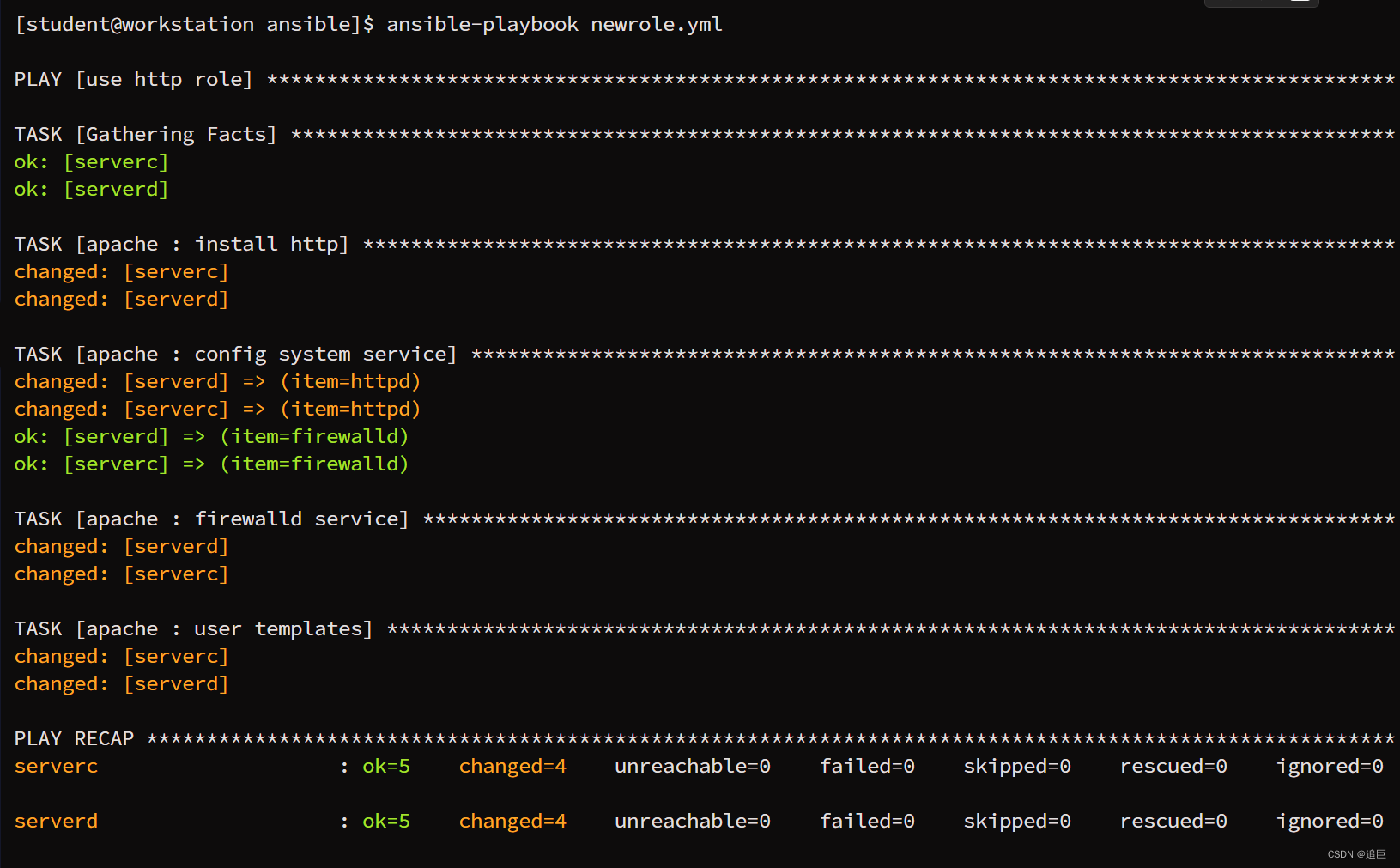Click "failed=0" in the serverd recap row

867,822
